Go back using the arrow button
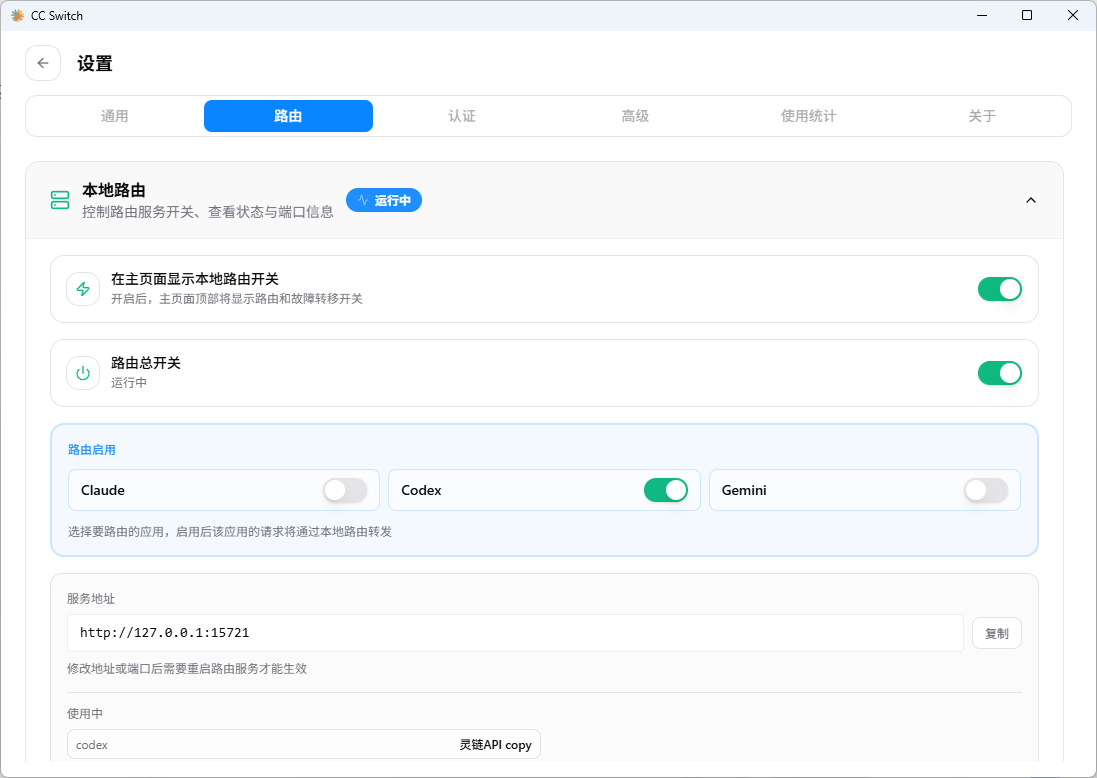Screen dimensions: 1097x778 [x=43, y=63]
